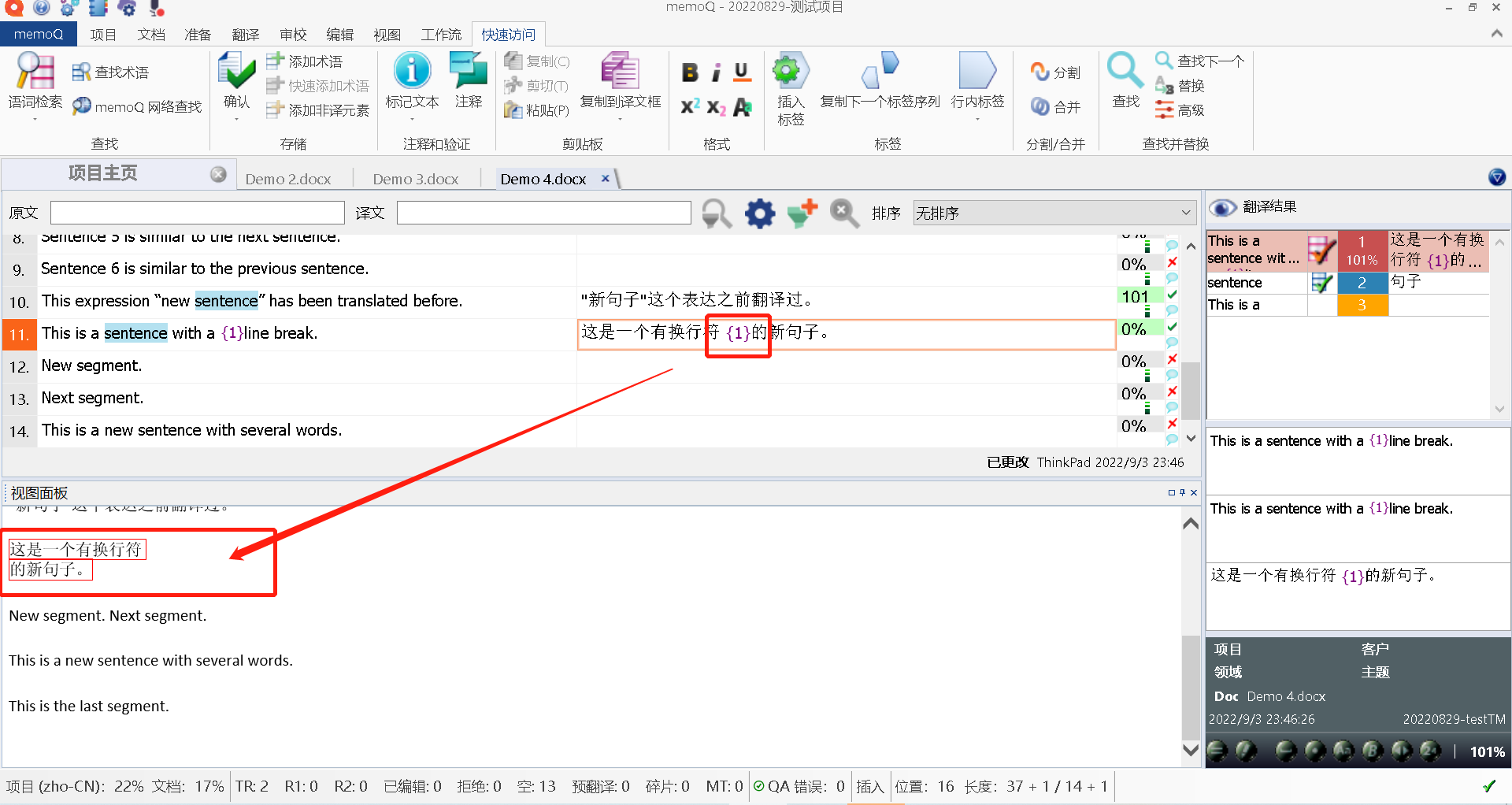Toggle the status mark of segment 12
Image resolution: width=1512 pixels, height=805 pixels.
coord(1172,360)
